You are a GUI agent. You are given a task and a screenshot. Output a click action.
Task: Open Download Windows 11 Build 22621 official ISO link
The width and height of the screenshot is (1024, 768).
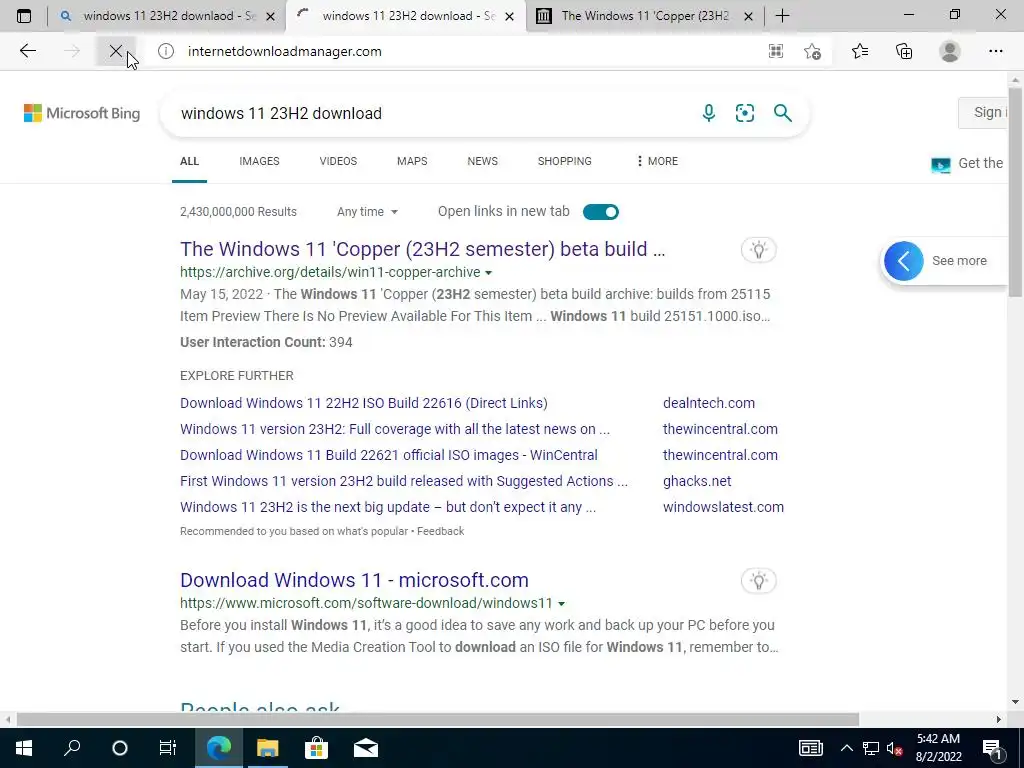(389, 455)
